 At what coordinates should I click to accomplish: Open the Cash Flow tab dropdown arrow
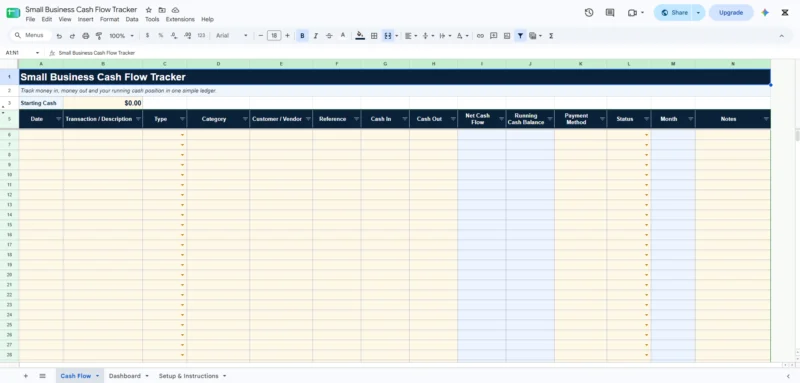coord(97,376)
